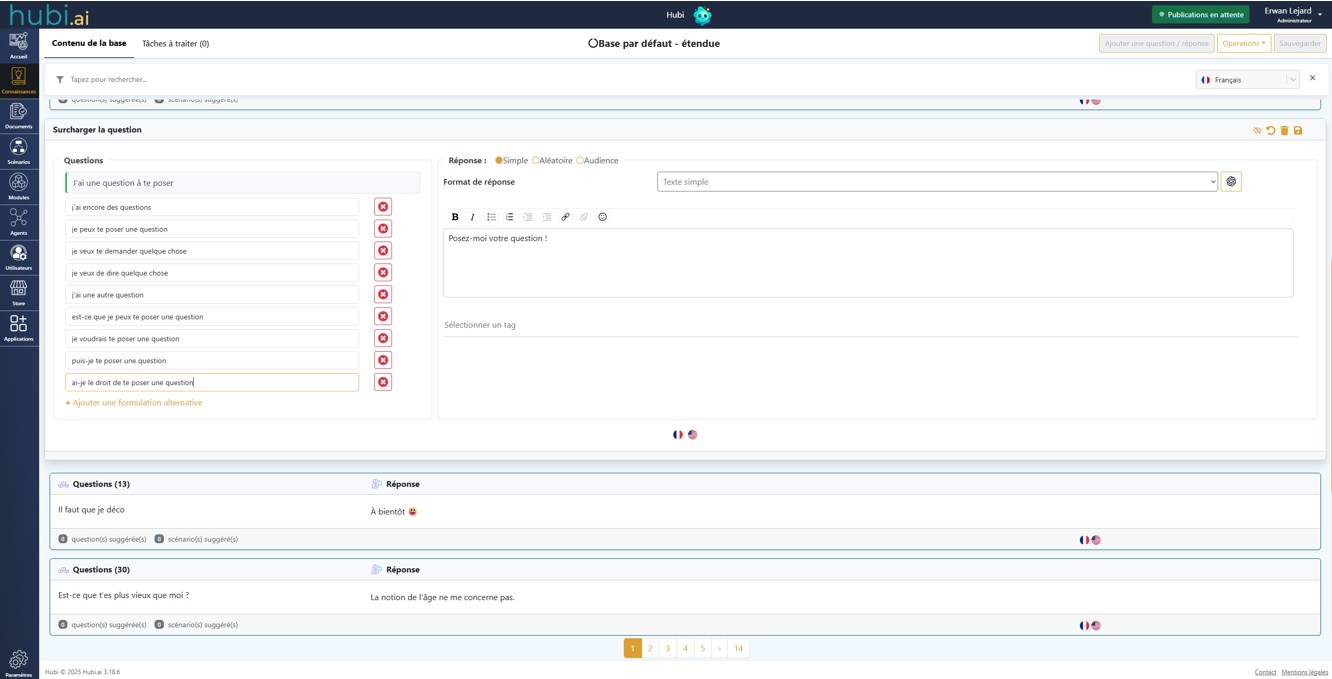
Task: Insert an emoji with the smiley icon
Action: pyautogui.click(x=602, y=217)
